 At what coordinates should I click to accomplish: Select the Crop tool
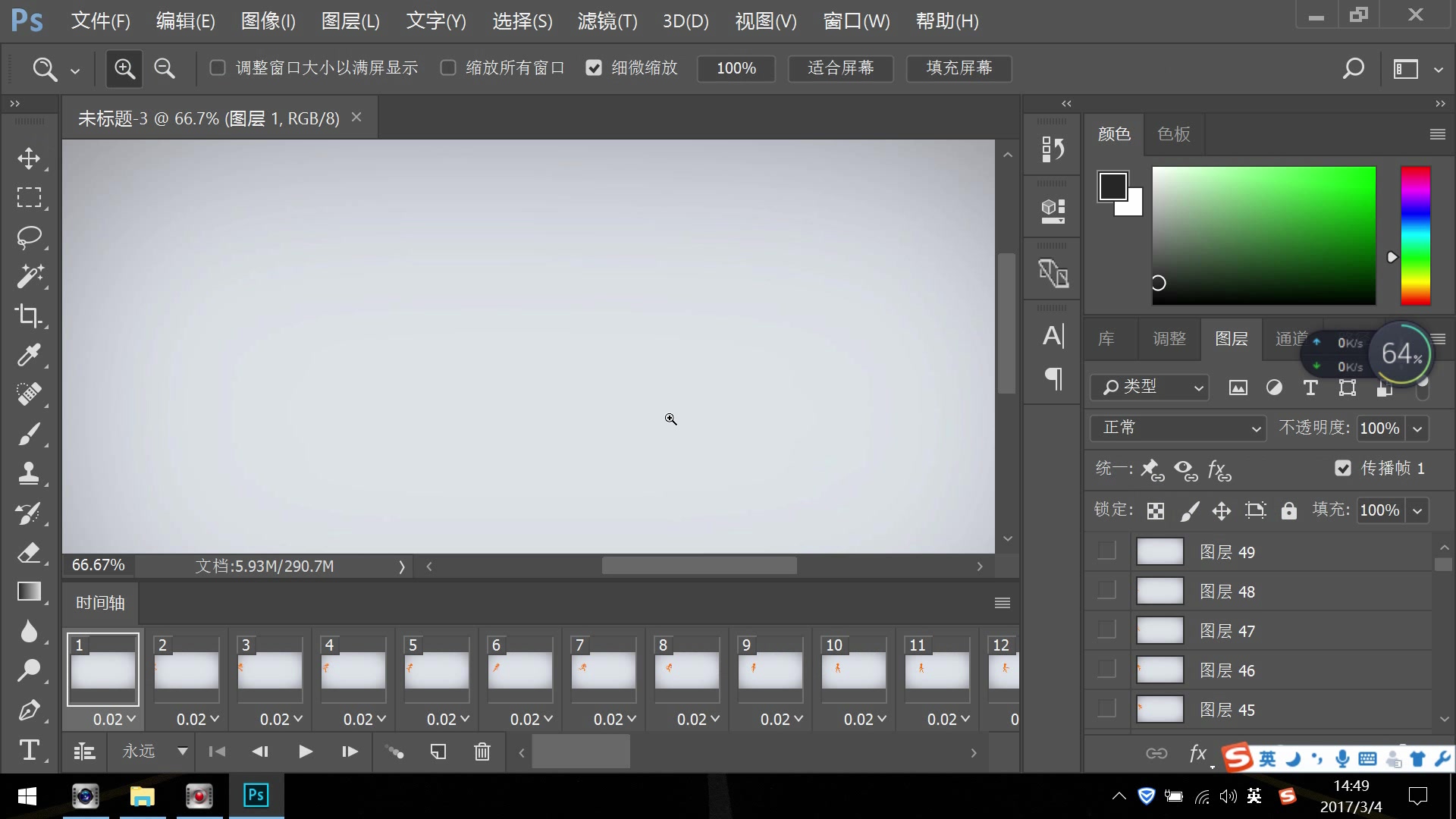click(x=29, y=316)
